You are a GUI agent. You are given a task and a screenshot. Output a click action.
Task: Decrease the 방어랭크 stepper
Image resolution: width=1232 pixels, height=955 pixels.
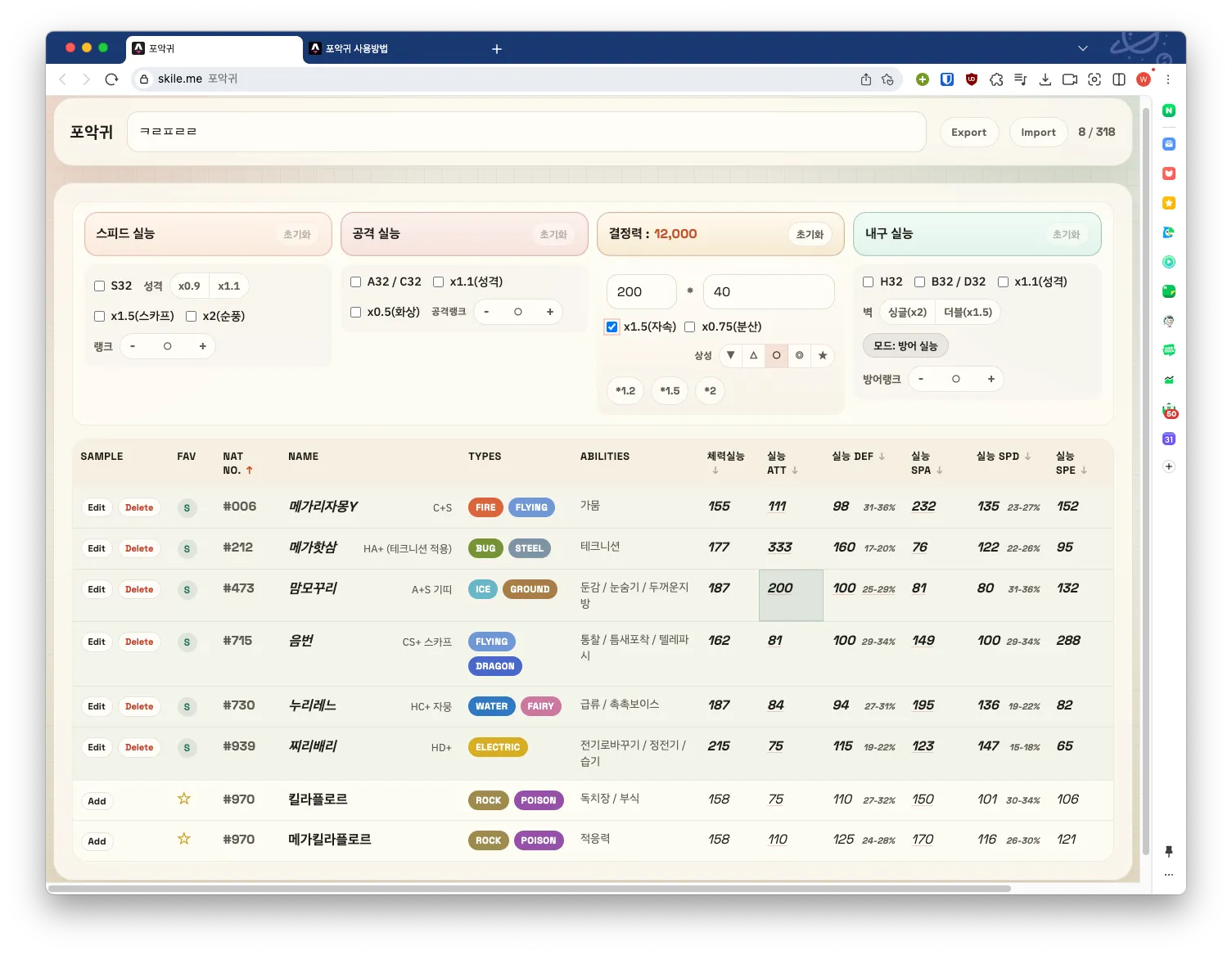(x=921, y=379)
